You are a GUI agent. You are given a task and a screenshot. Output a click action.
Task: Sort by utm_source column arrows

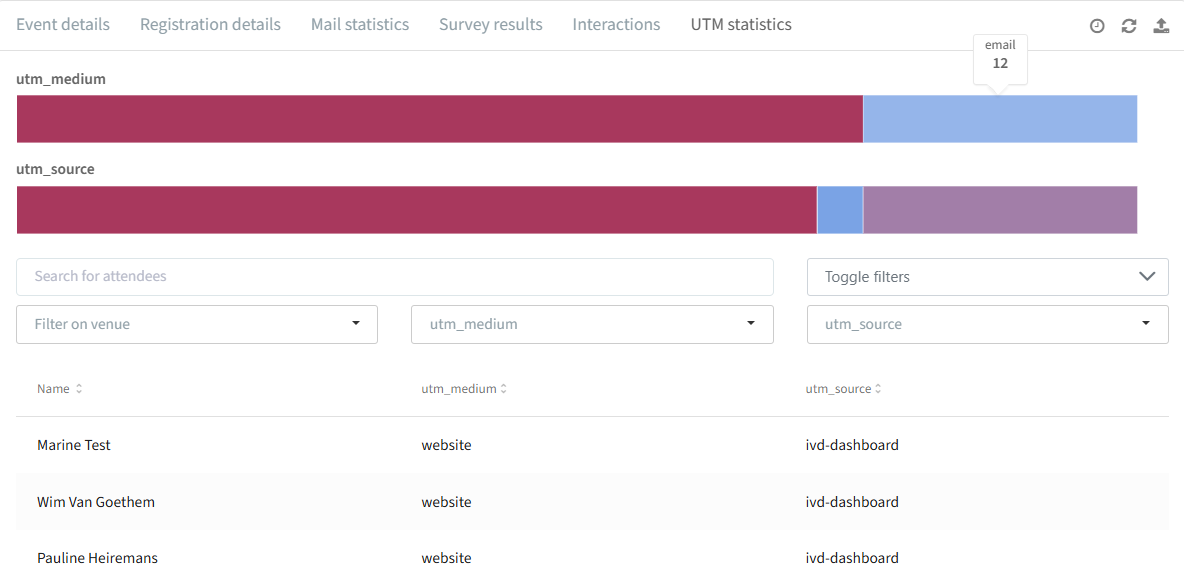point(878,389)
